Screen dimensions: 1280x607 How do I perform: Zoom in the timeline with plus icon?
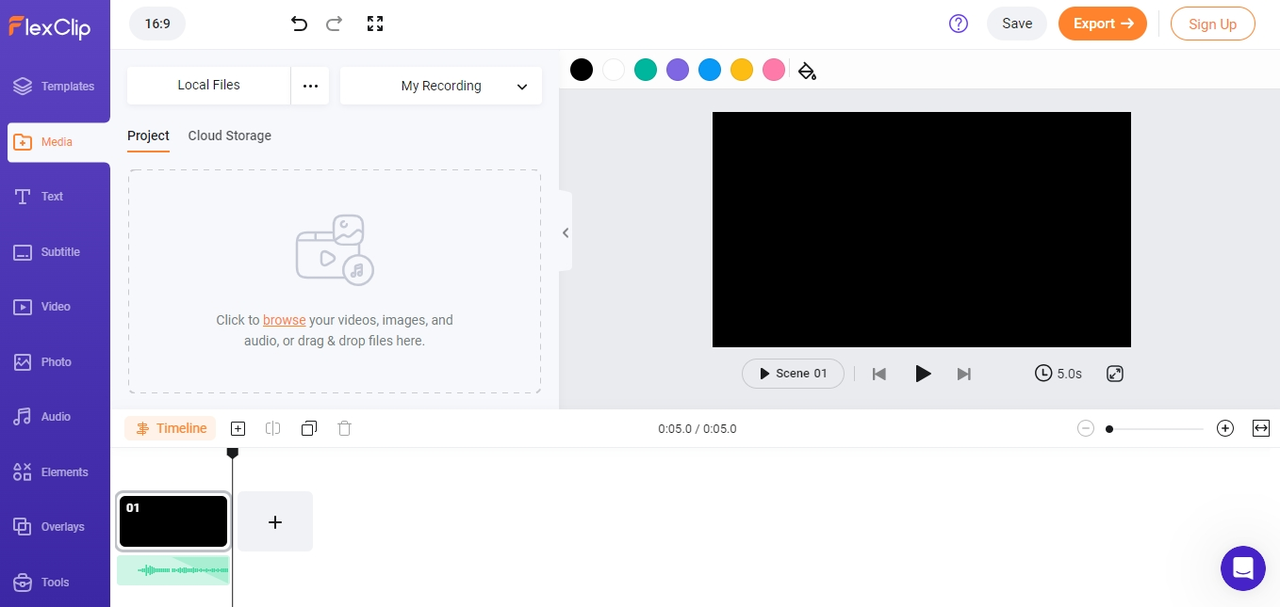point(1225,428)
